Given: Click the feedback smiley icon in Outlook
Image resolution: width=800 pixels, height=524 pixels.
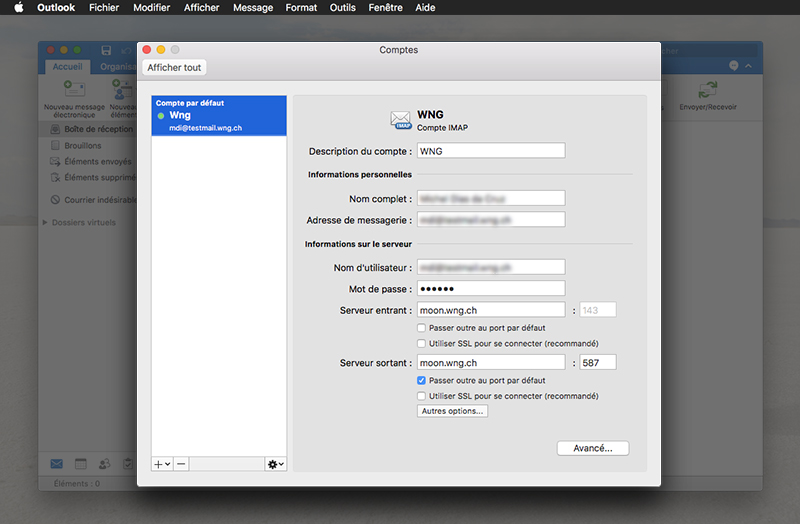Looking at the screenshot, I should point(734,66).
